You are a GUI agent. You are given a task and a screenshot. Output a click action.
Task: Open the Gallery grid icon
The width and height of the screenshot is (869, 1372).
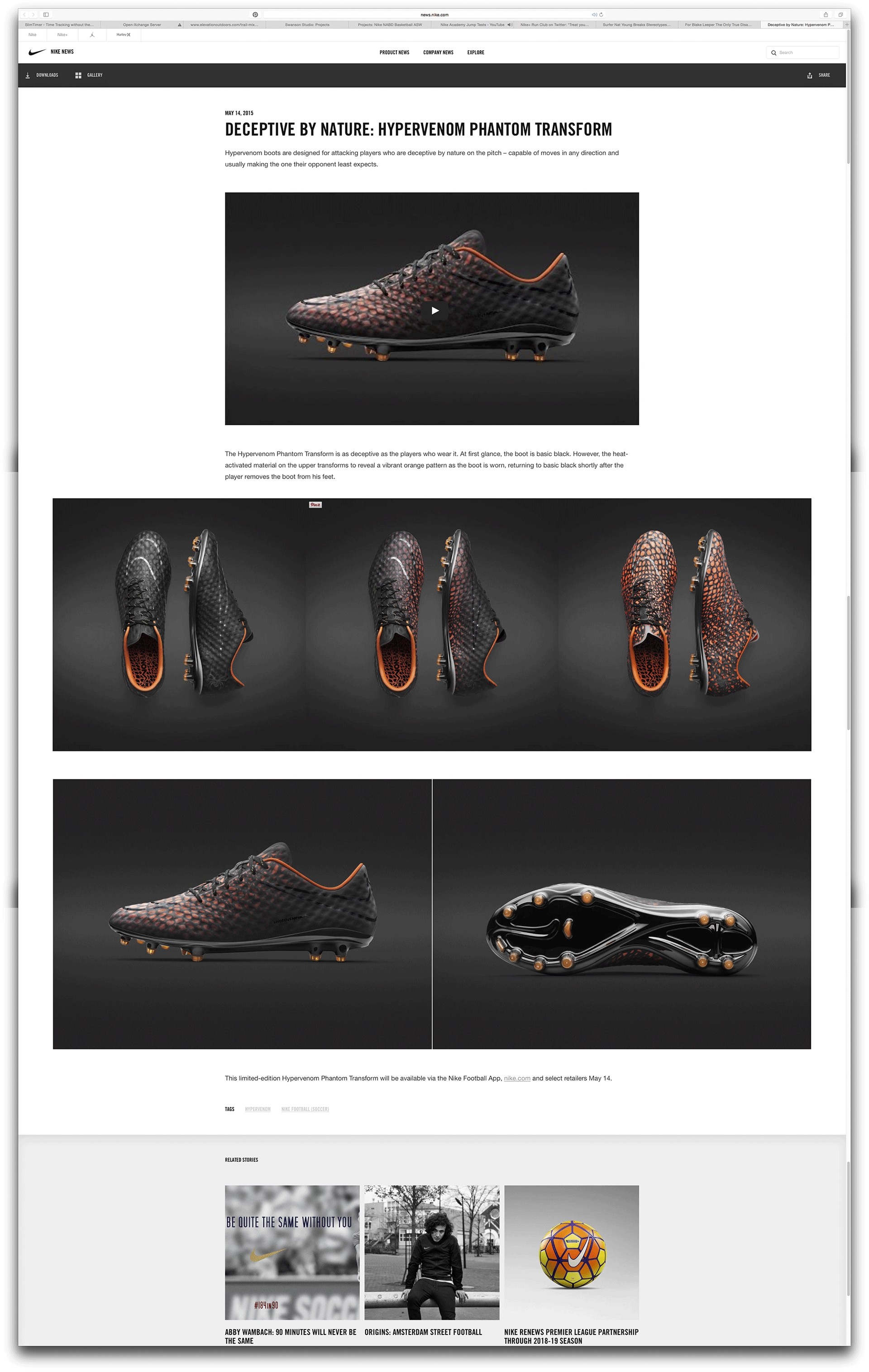click(78, 75)
